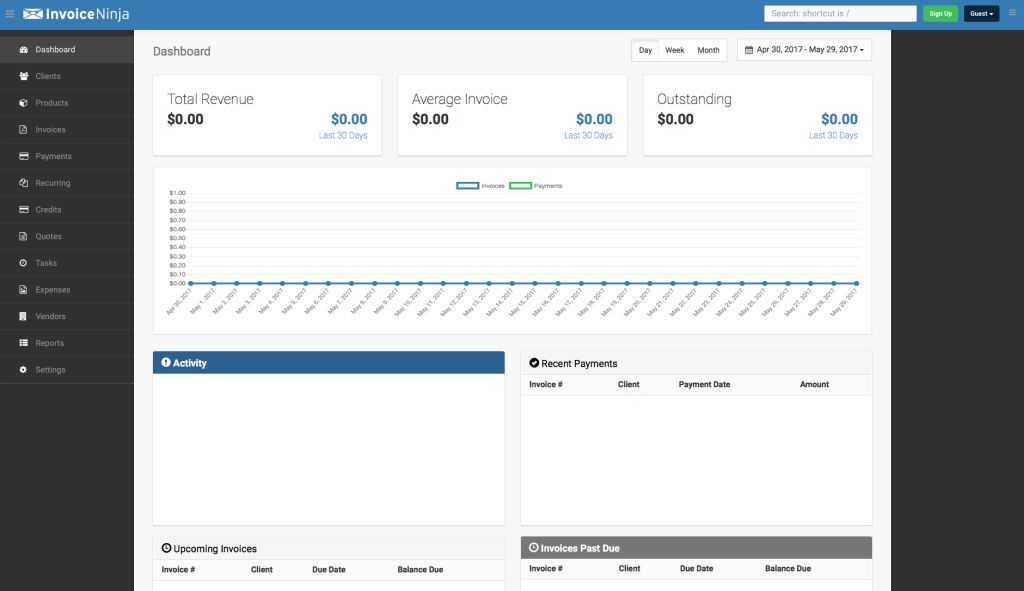The width and height of the screenshot is (1024, 591).
Task: Click Balance Due header in Upcoming Invoices
Action: point(420,569)
